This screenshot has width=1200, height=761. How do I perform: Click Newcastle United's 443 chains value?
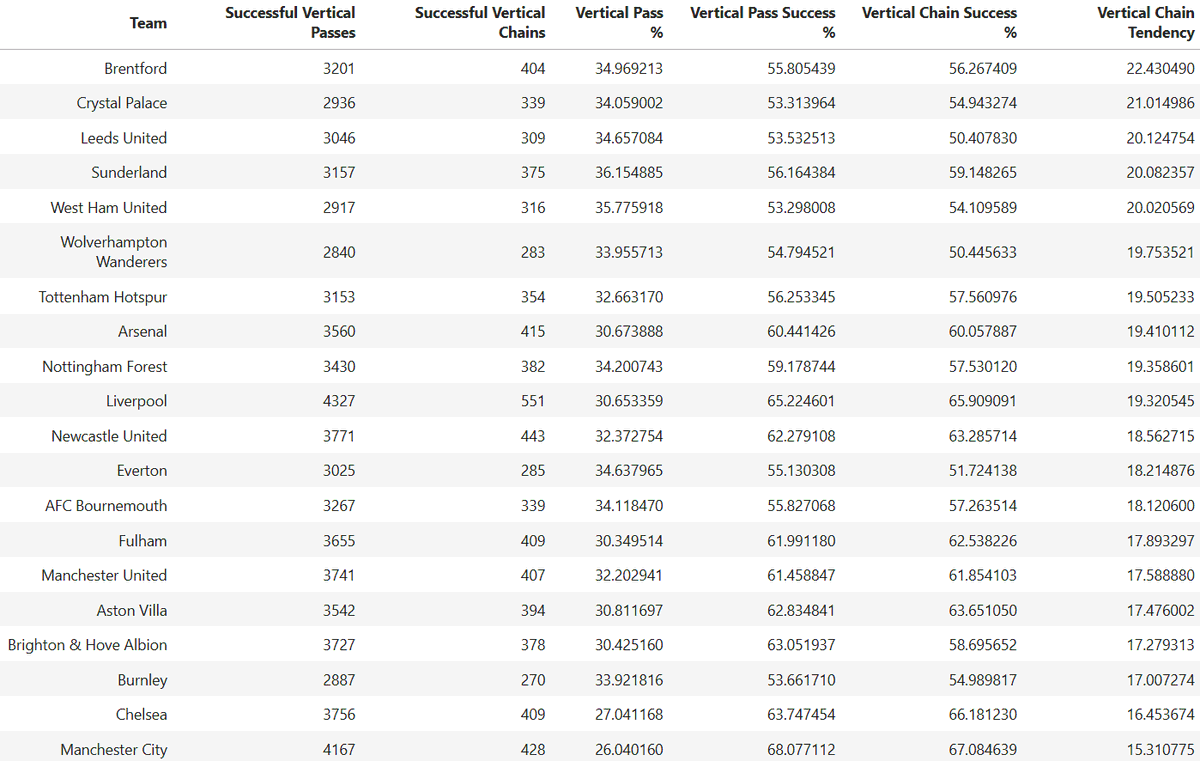(x=533, y=436)
